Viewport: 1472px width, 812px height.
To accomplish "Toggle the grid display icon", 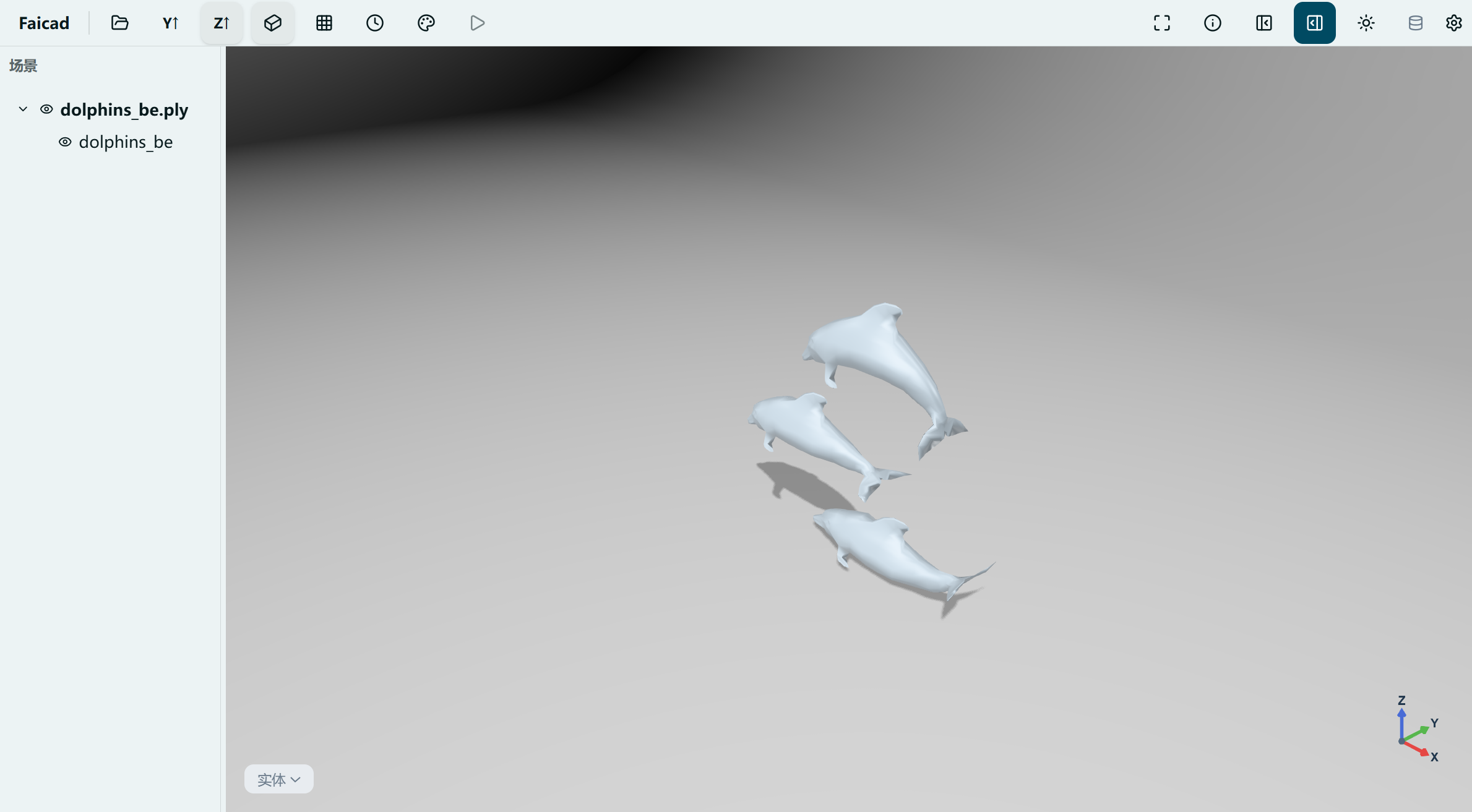I will pyautogui.click(x=324, y=23).
